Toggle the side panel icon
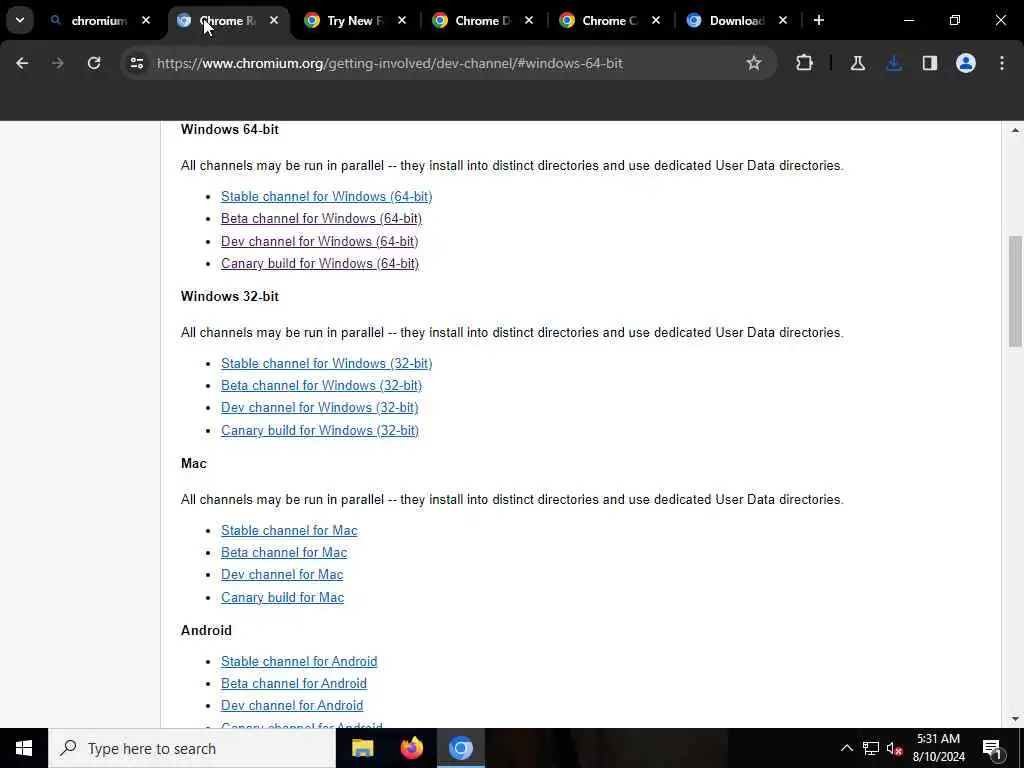 (930, 63)
